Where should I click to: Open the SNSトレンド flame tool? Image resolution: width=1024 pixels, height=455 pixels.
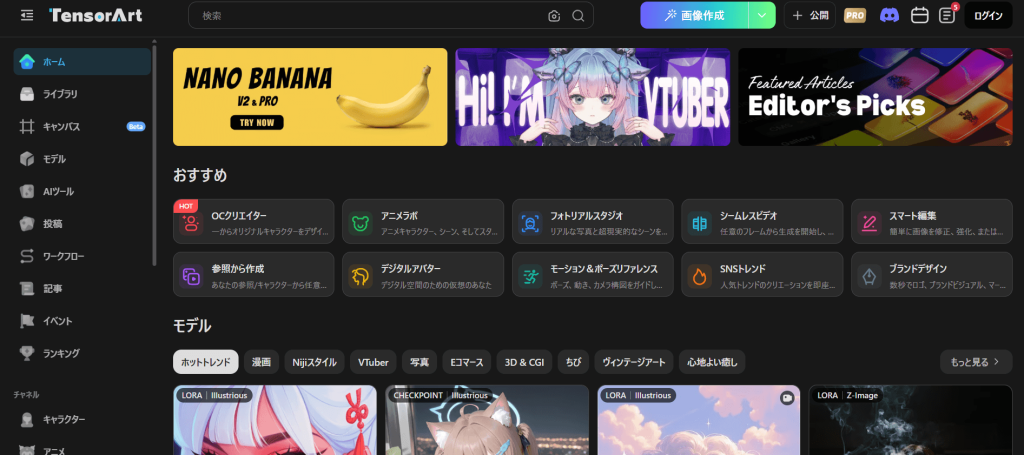762,275
